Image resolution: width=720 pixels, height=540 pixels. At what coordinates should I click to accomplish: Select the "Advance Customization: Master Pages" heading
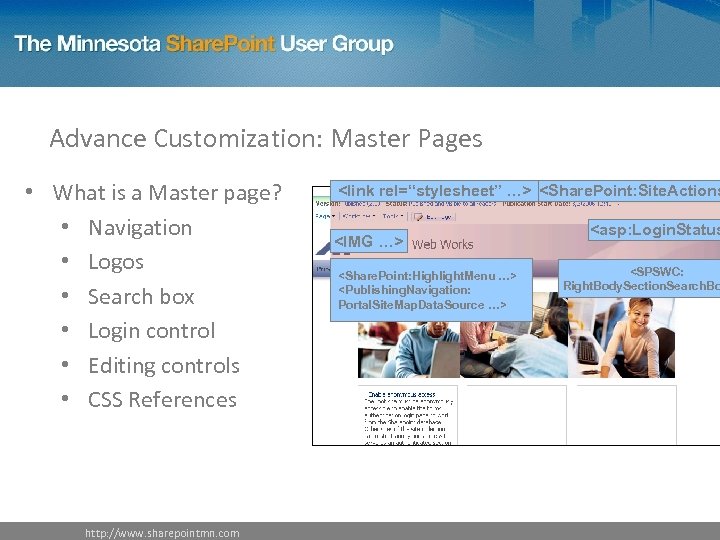click(266, 139)
